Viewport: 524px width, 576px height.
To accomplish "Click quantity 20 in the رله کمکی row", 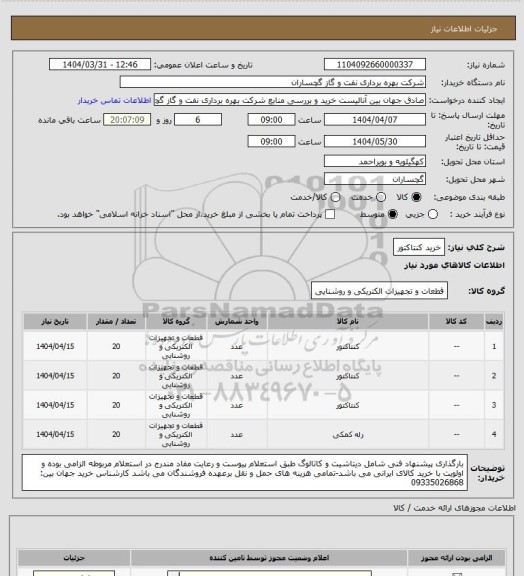I will pos(116,435).
